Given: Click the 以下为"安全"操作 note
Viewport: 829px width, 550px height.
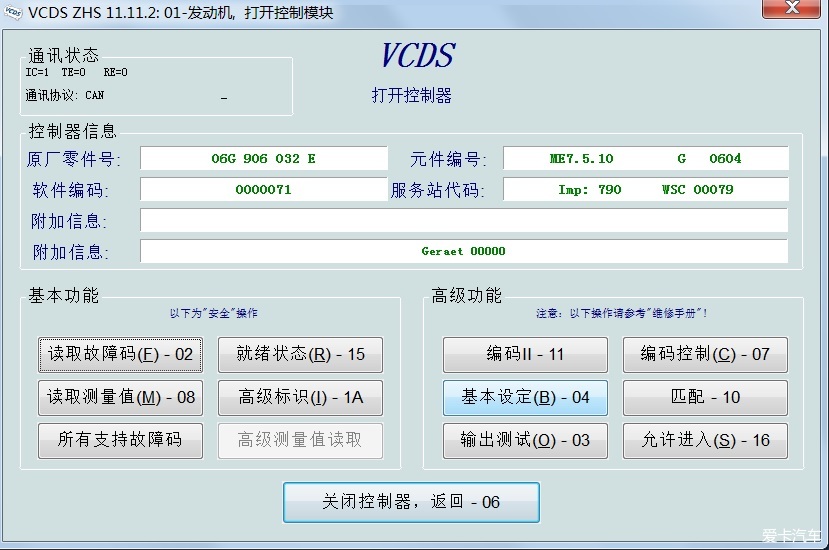Looking at the screenshot, I should click(214, 314).
